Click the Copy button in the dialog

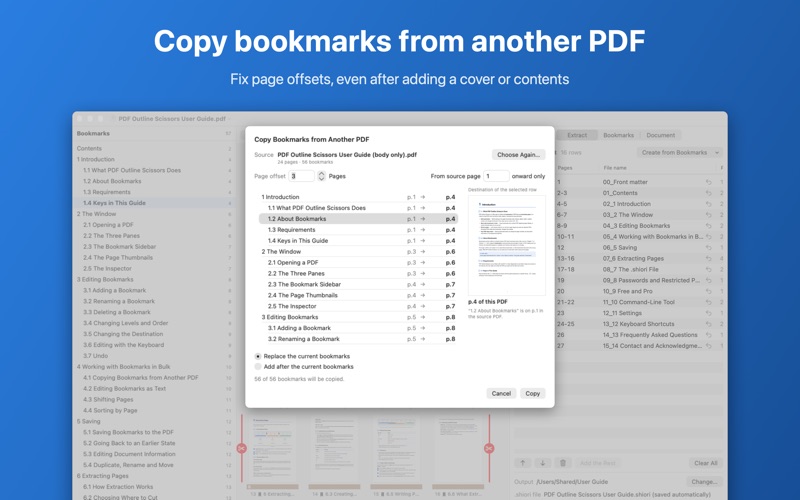click(533, 393)
